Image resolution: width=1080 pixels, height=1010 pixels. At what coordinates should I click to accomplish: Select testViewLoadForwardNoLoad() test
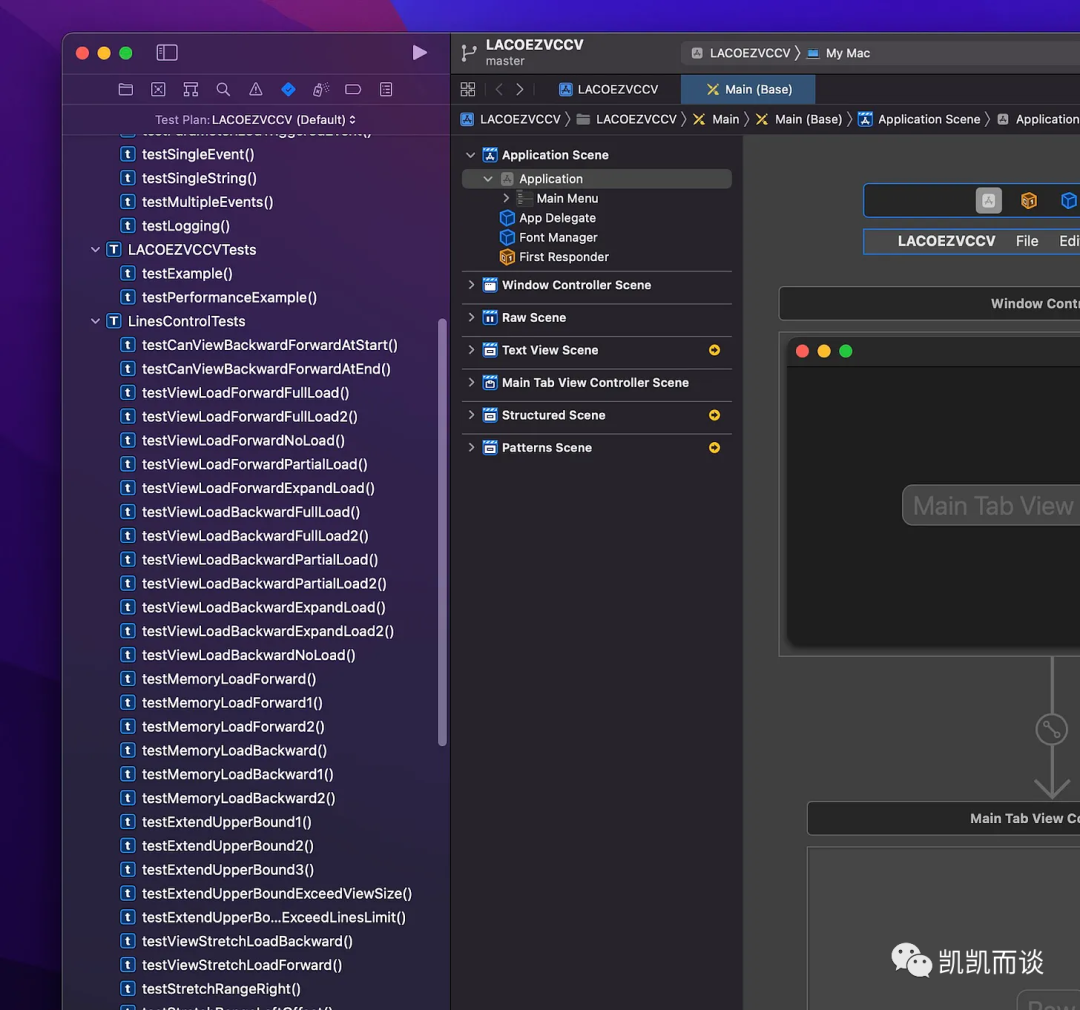(242, 440)
